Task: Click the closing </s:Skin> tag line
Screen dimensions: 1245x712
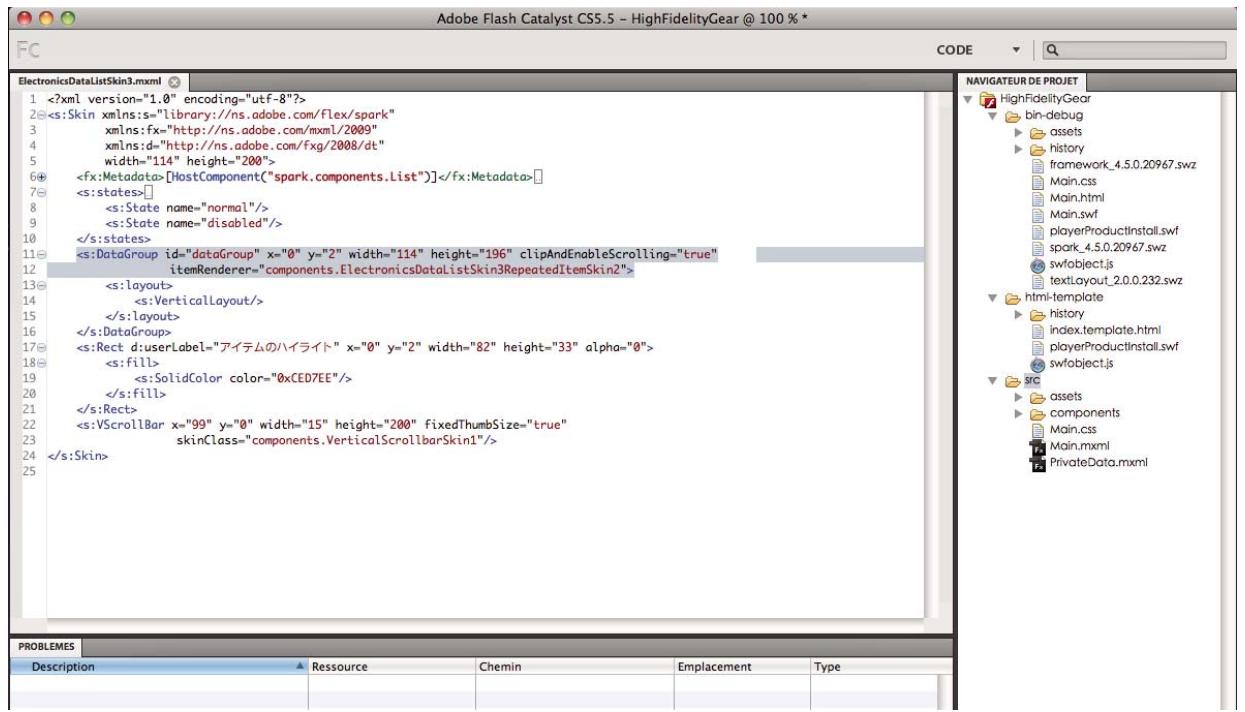Action: 77,456
